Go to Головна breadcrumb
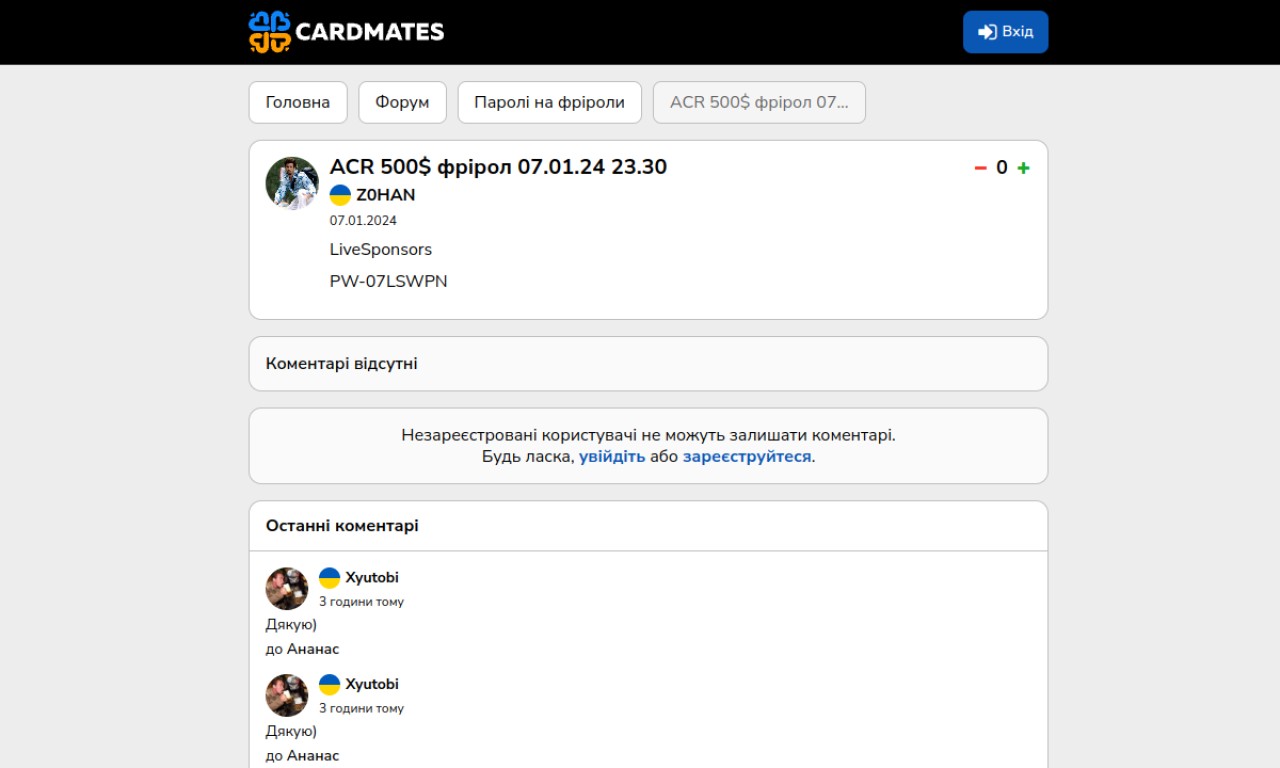Viewport: 1280px width, 768px height. pyautogui.click(x=298, y=102)
